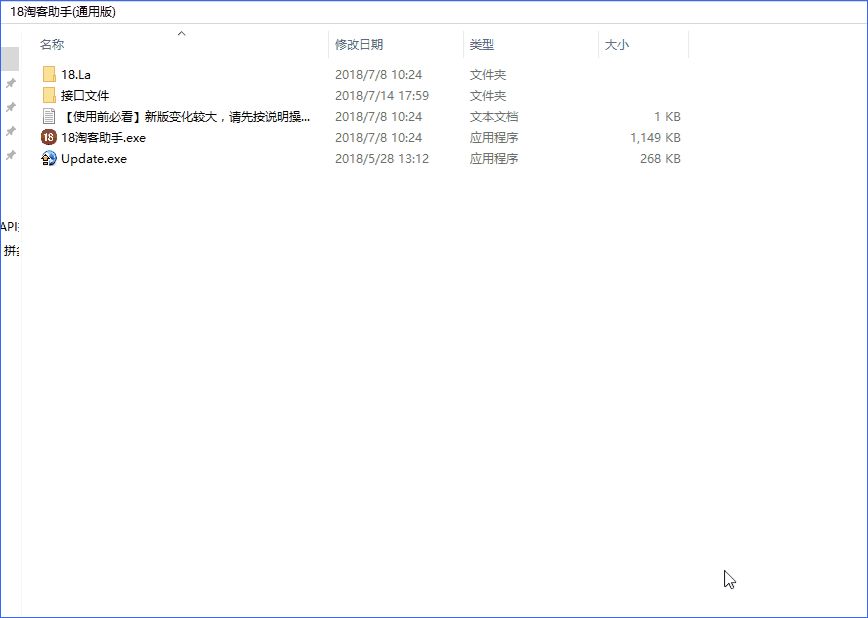The width and height of the screenshot is (868, 618).
Task: Click the 1,149 KB size entry
Action: pos(655,138)
